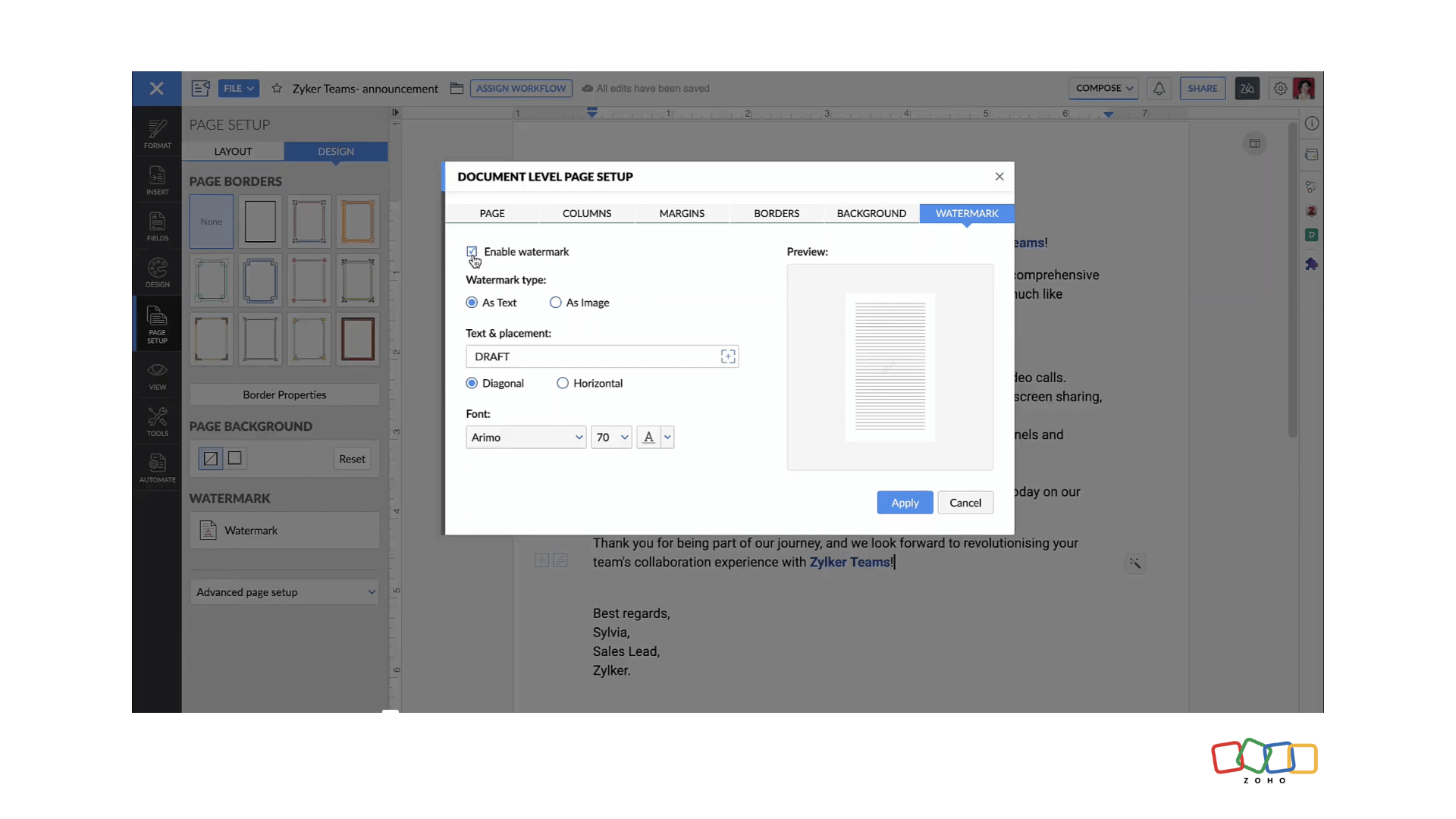This screenshot has width=1456, height=819.
Task: Open the Format sidebar panel
Action: pos(157,133)
